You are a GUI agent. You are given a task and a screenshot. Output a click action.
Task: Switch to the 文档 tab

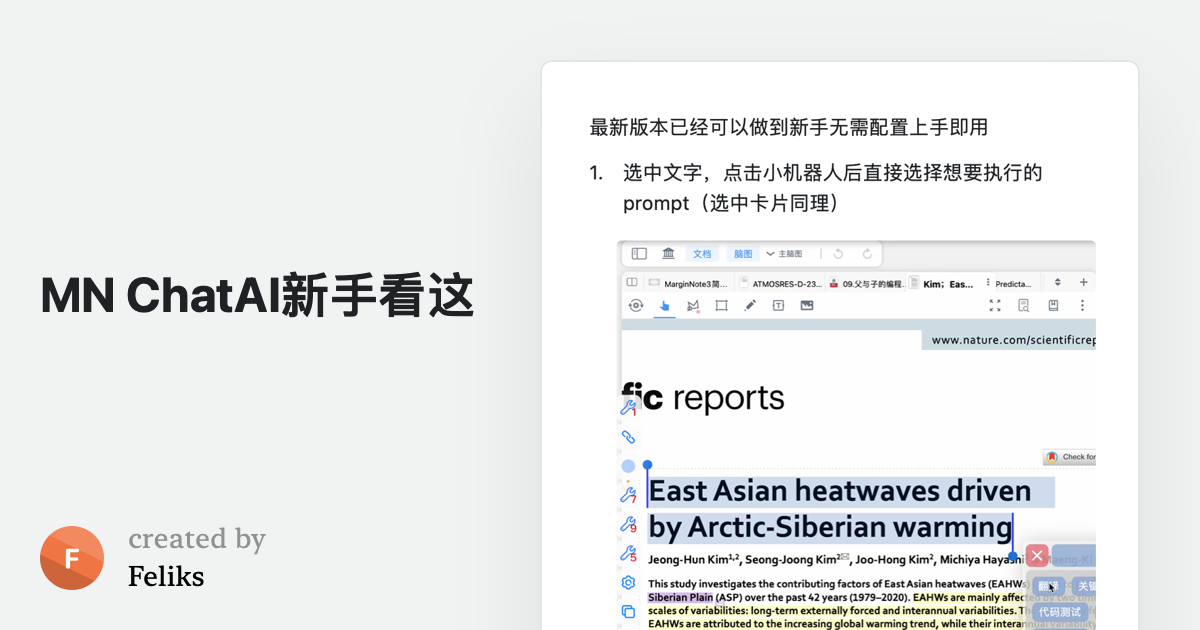pyautogui.click(x=703, y=253)
